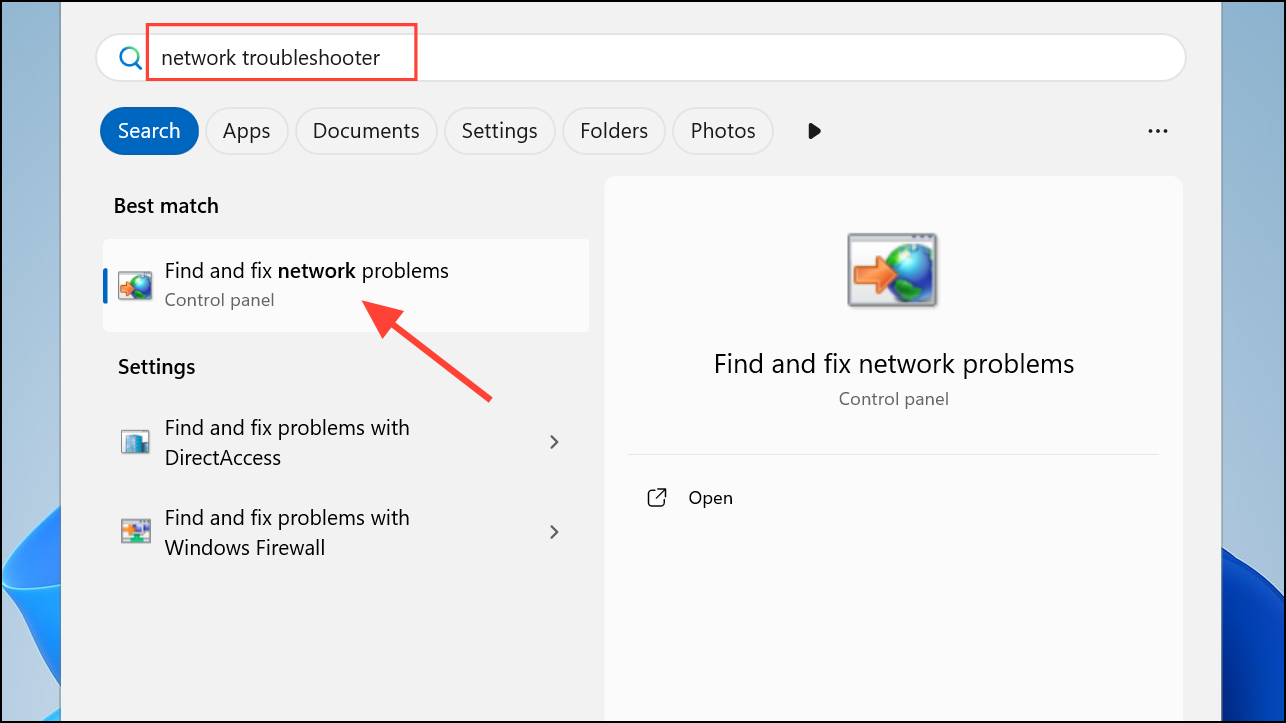This screenshot has width=1286, height=723.
Task: Click the large network globe preview icon
Action: coord(893,269)
